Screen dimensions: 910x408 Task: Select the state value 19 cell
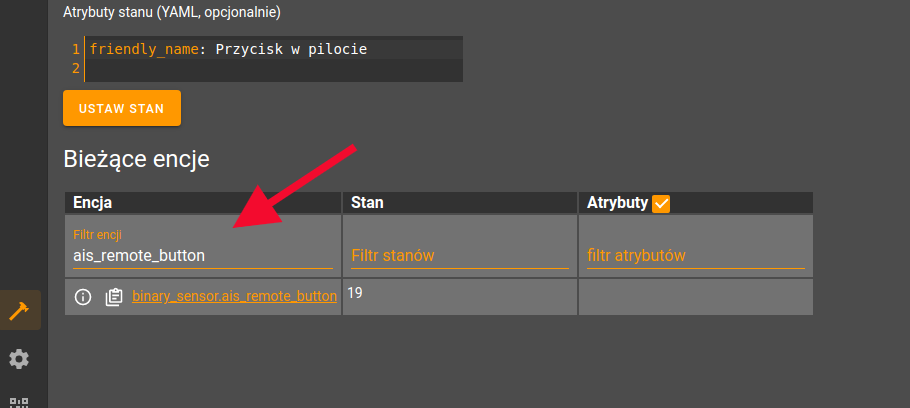(x=355, y=292)
